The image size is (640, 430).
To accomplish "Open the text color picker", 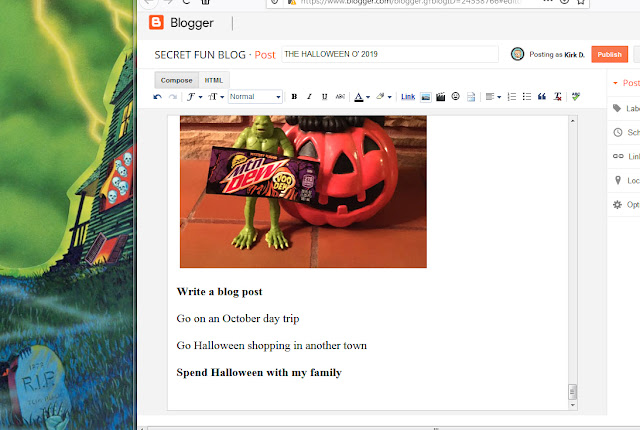I will pos(362,97).
